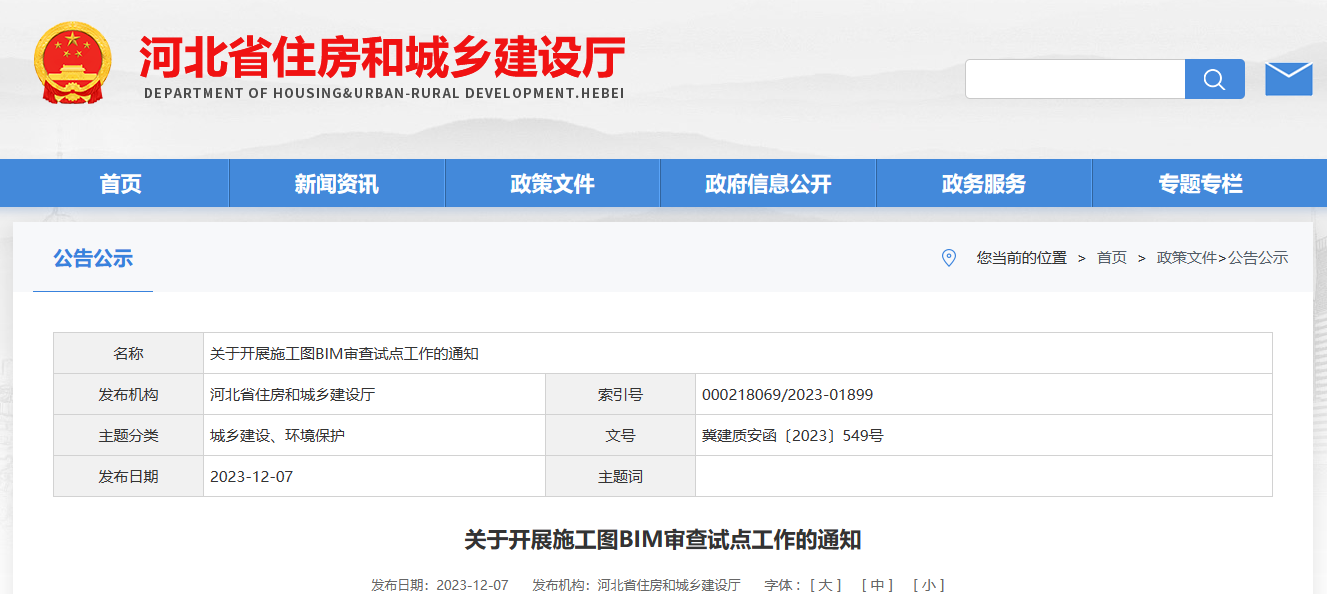The image size is (1327, 594).
Task: Select document number 冀建质安函〔2023〕549号
Action: click(x=793, y=436)
